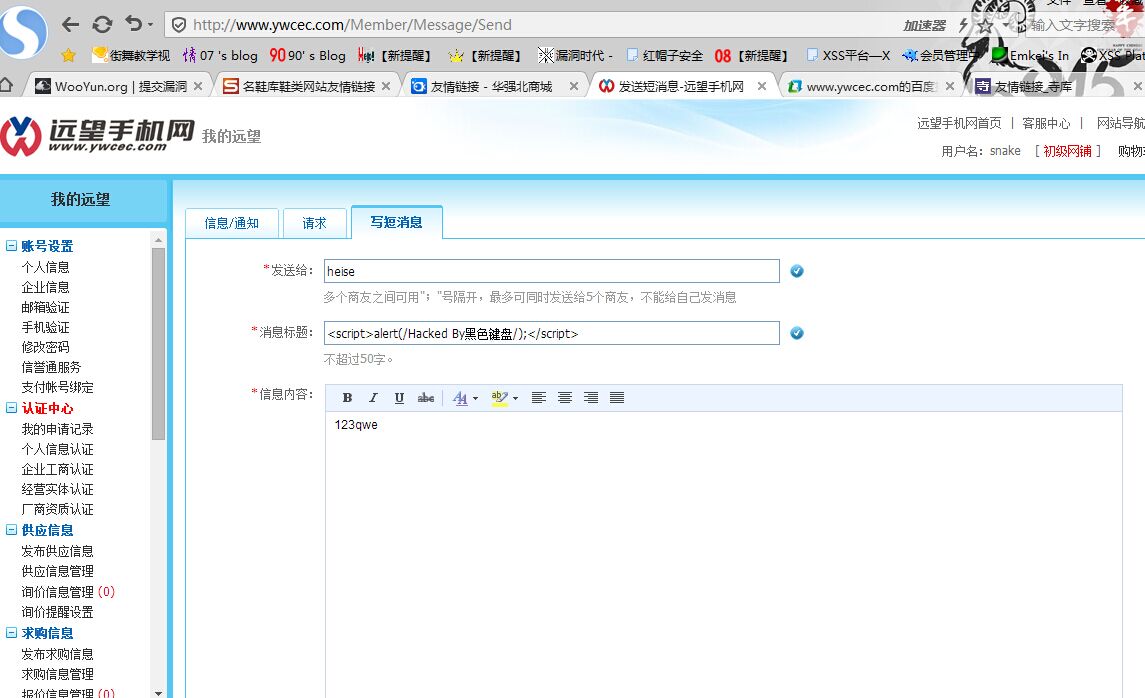Screen dimensions: 1145x698
Task: Click the undo-close arrow next to refresh
Action: point(134,24)
